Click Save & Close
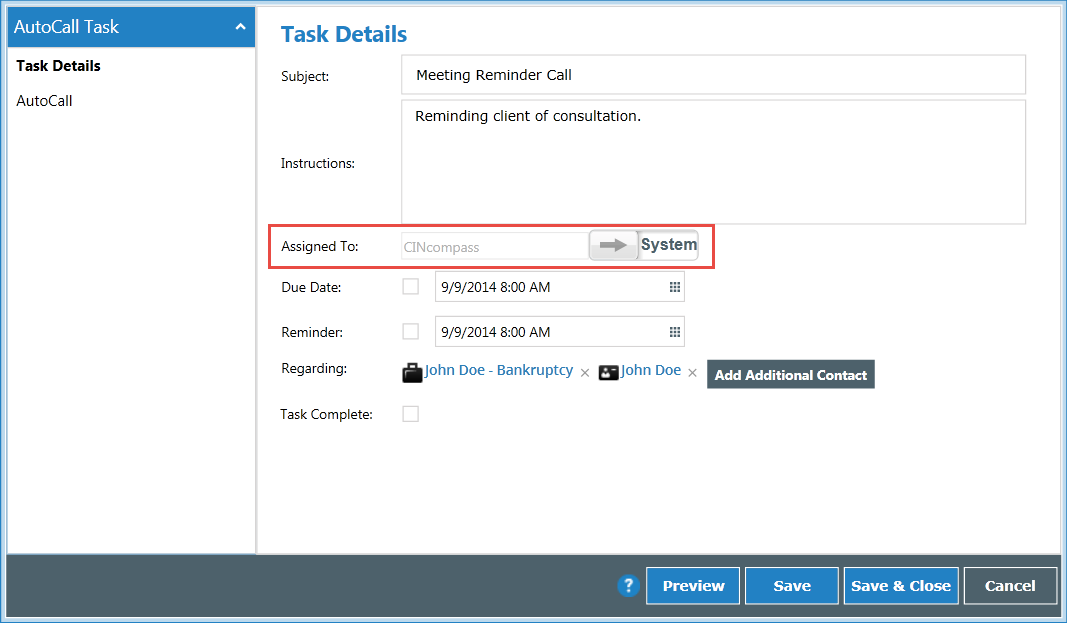The image size is (1067, 623). coord(900,586)
